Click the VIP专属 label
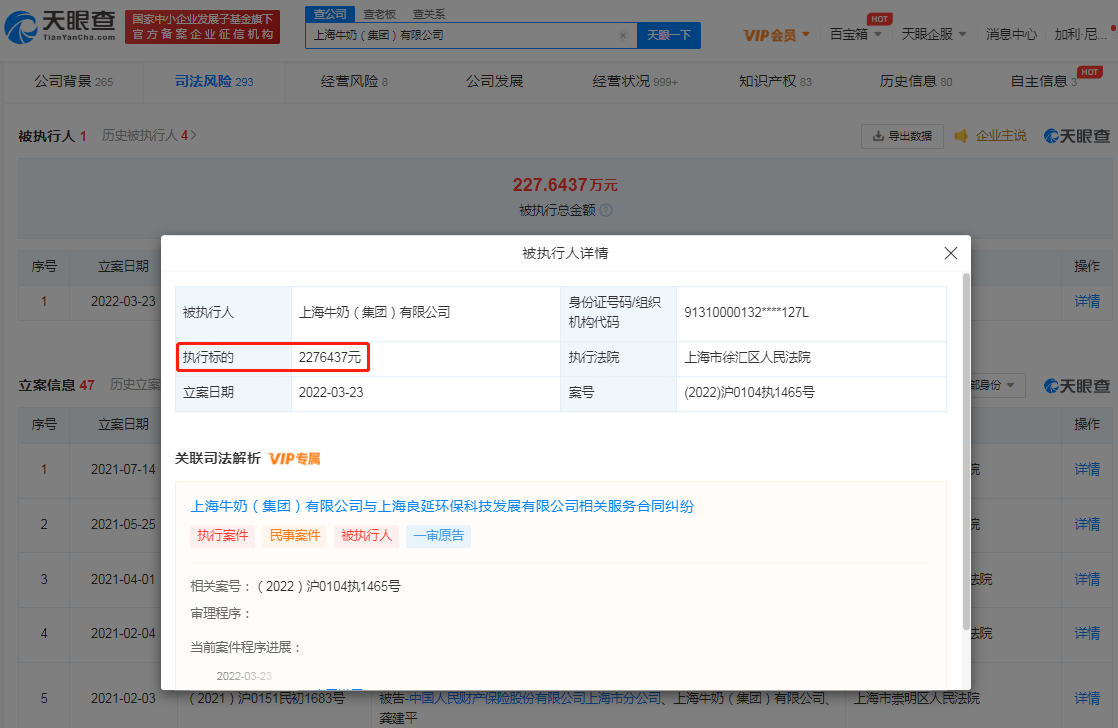This screenshot has height=728, width=1118. (294, 458)
